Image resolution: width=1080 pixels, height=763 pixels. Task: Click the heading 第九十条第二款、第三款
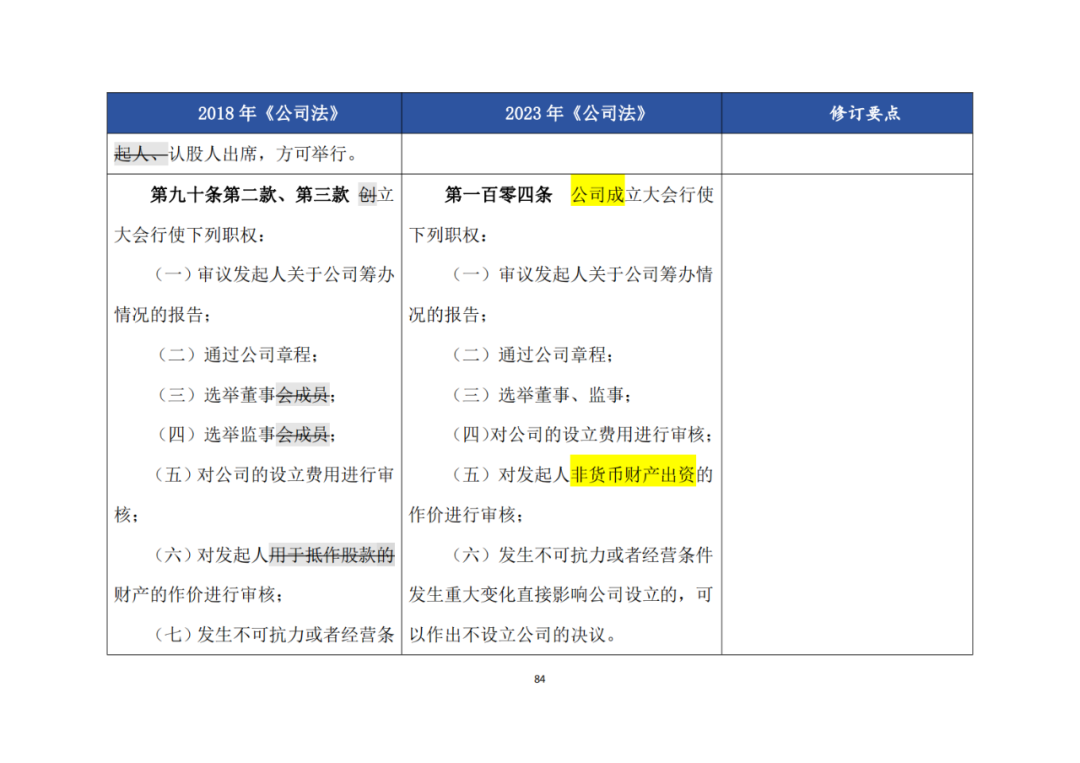click(x=249, y=195)
